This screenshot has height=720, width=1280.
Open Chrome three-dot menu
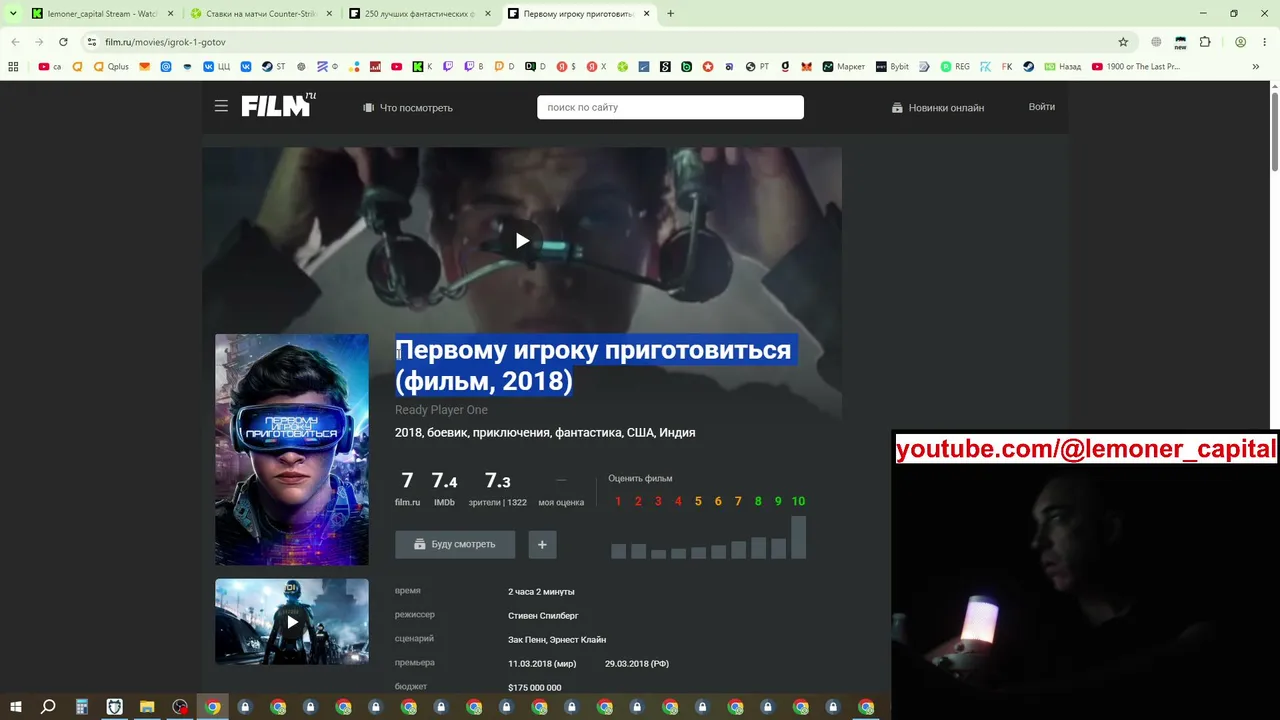tap(1266, 42)
